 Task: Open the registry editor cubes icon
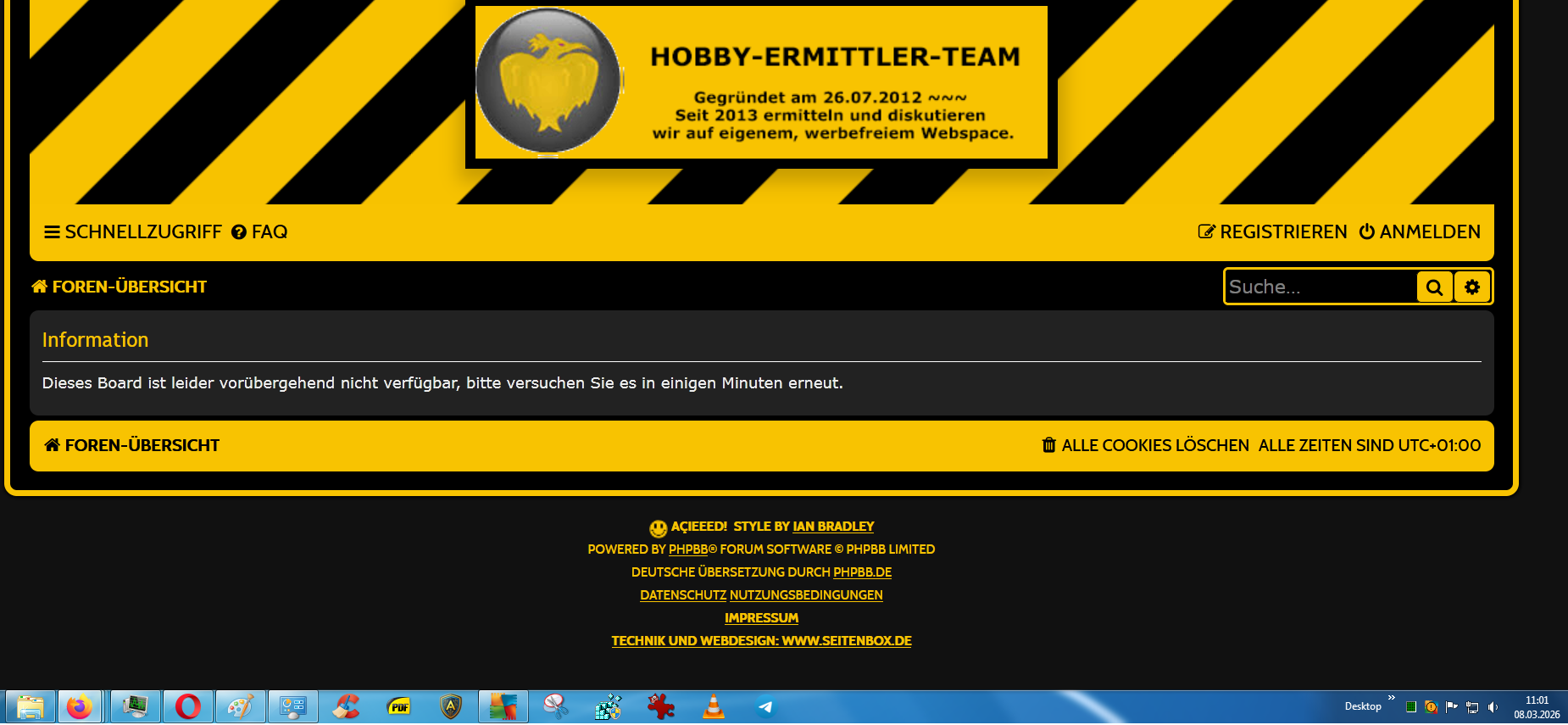click(x=609, y=707)
